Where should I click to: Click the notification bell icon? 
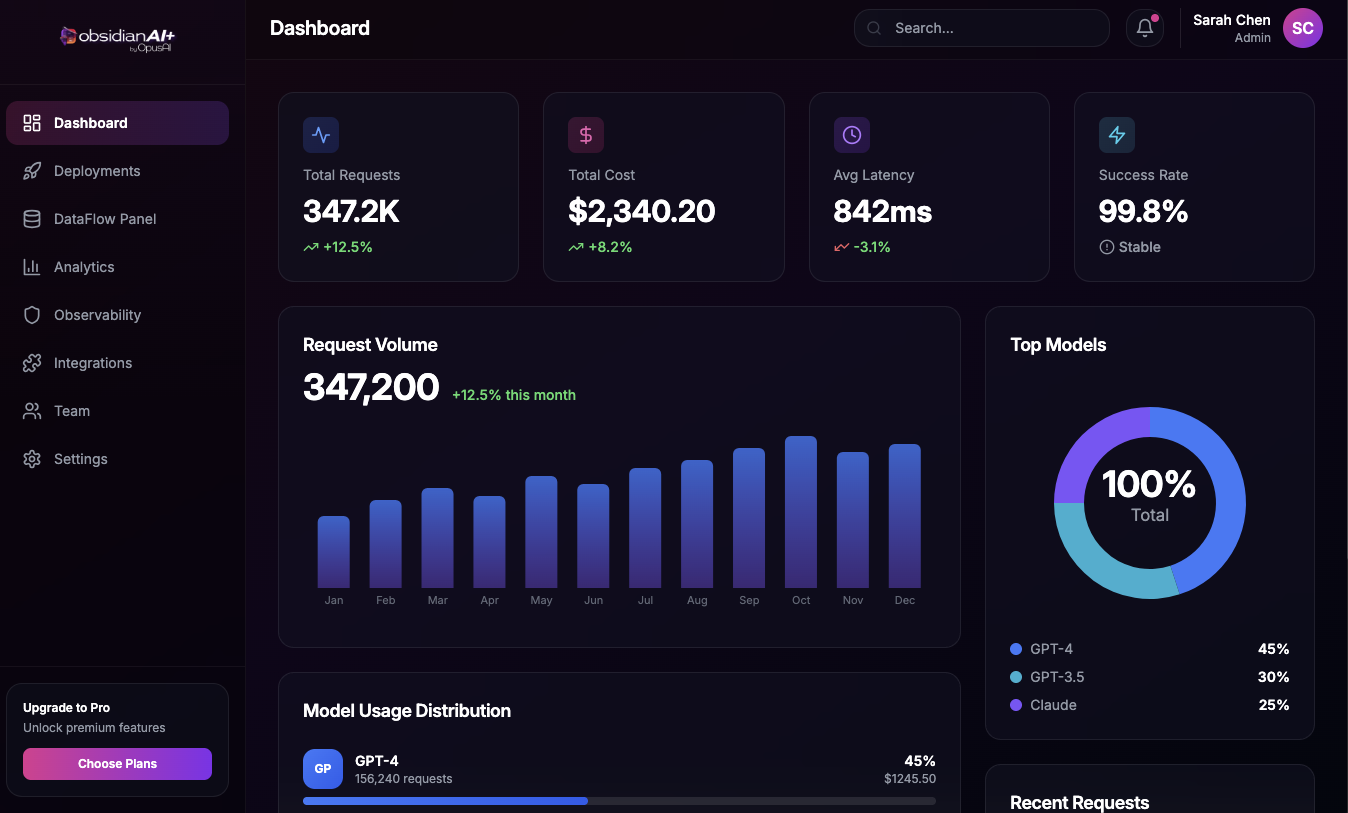pos(1145,28)
